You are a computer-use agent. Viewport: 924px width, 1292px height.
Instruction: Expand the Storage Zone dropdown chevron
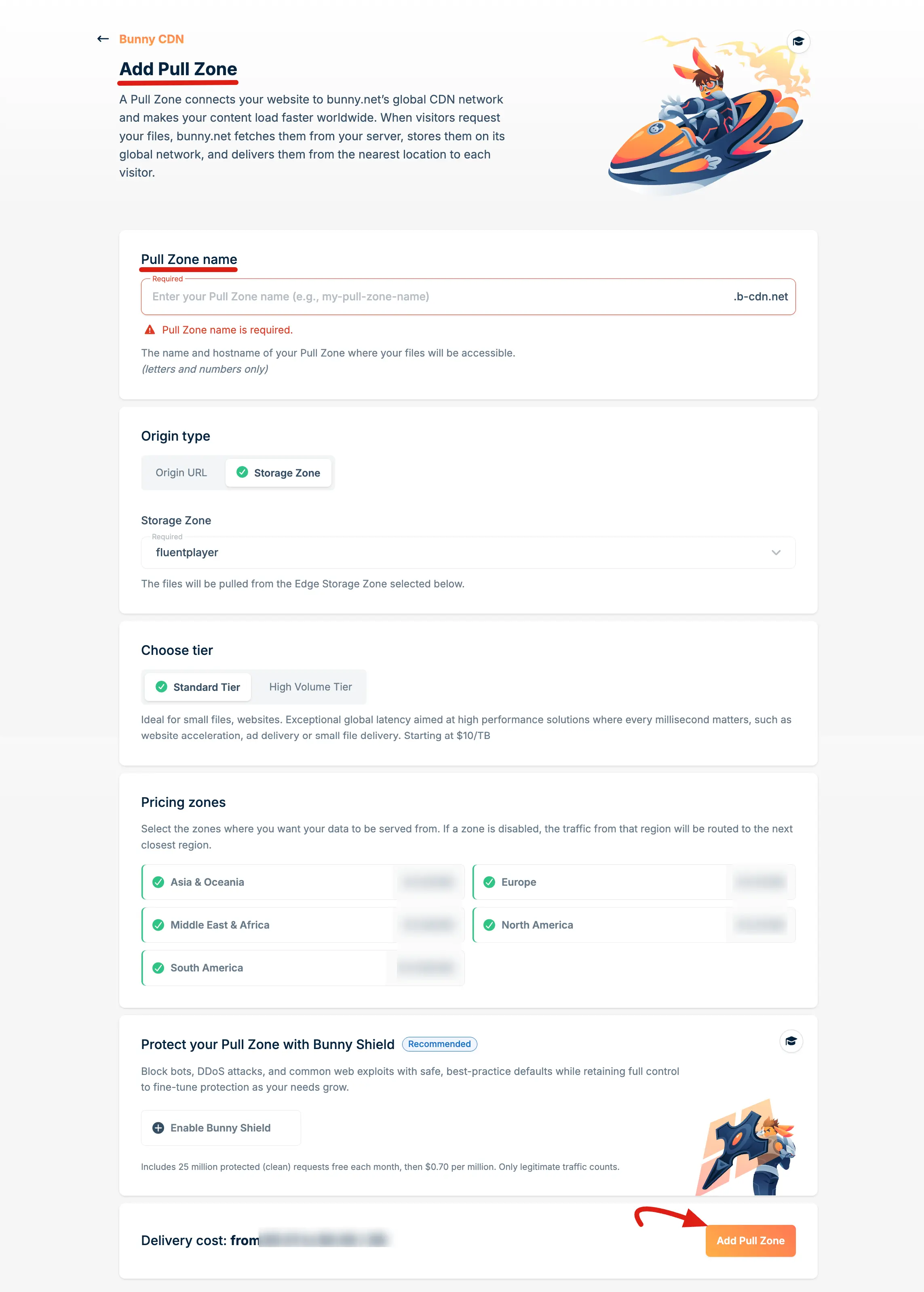(776, 552)
